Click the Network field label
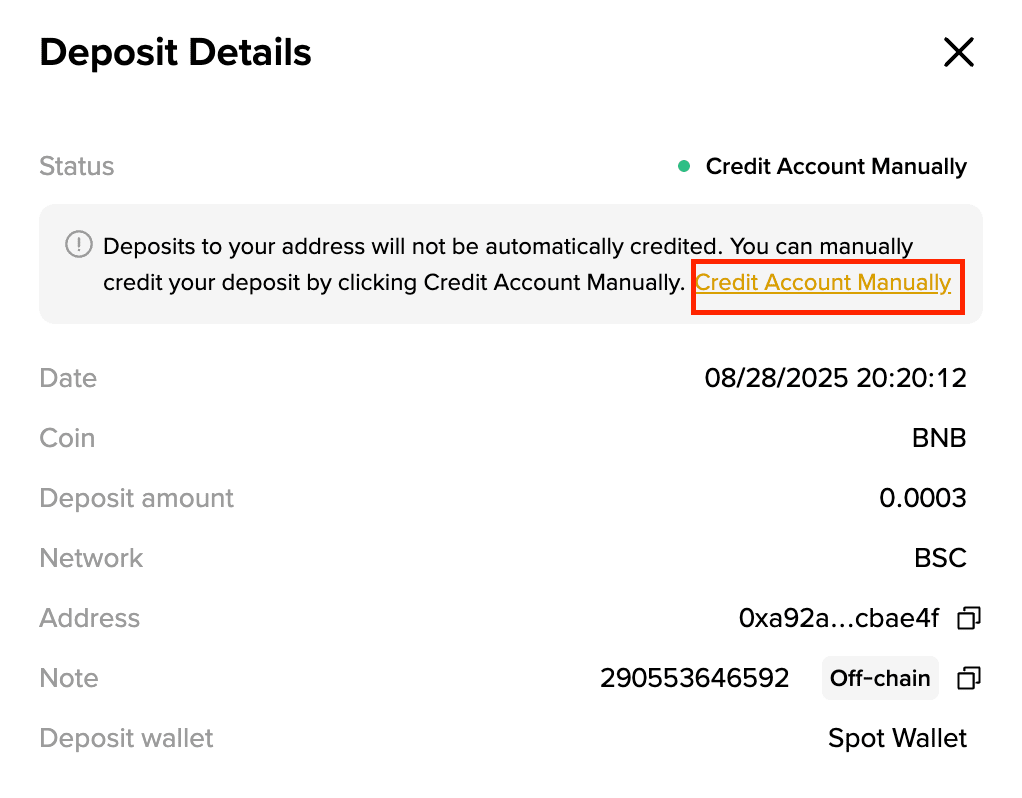Screen dimensions: 1022x798 click(91, 559)
